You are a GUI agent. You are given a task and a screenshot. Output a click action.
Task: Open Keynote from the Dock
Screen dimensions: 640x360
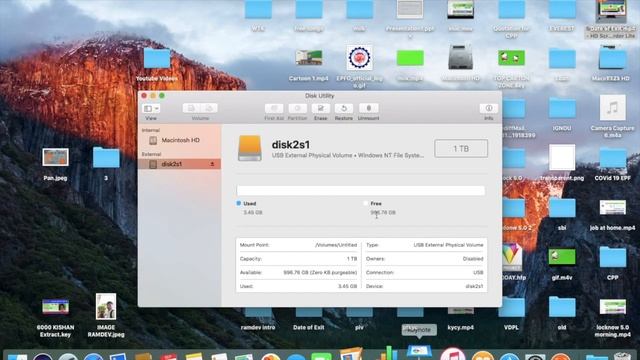(419, 352)
